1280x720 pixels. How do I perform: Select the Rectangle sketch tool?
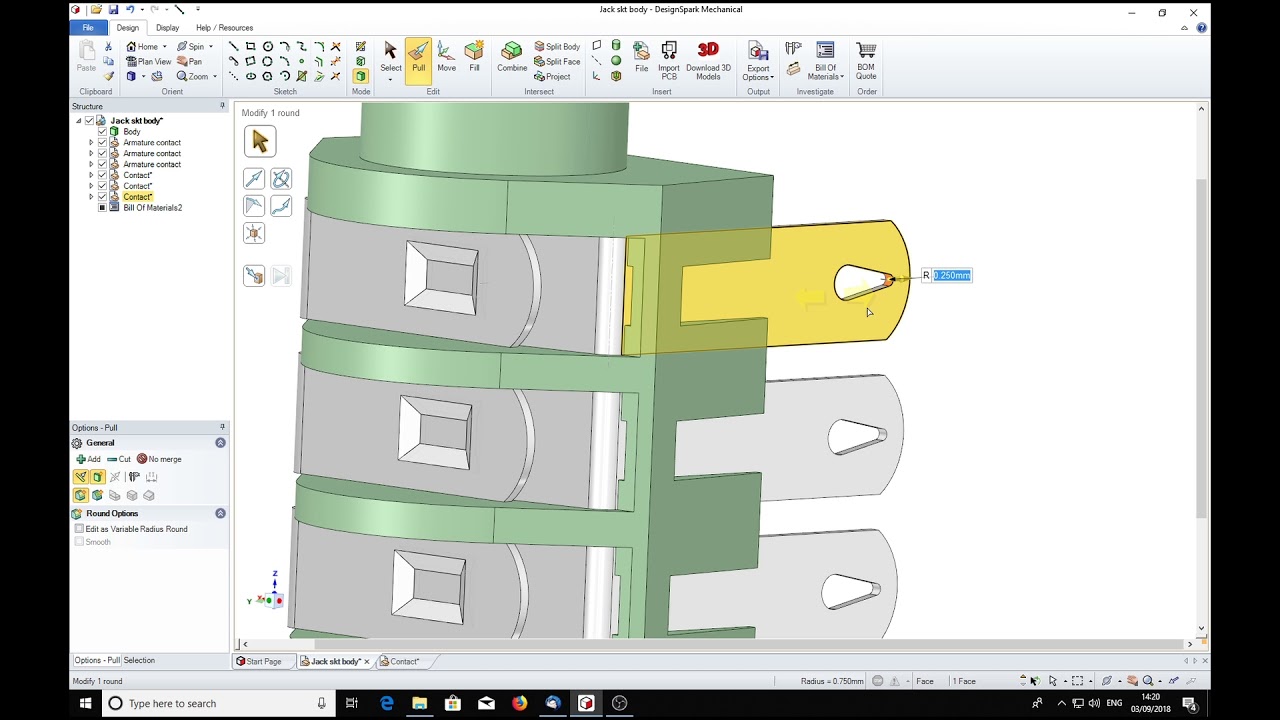click(x=251, y=46)
